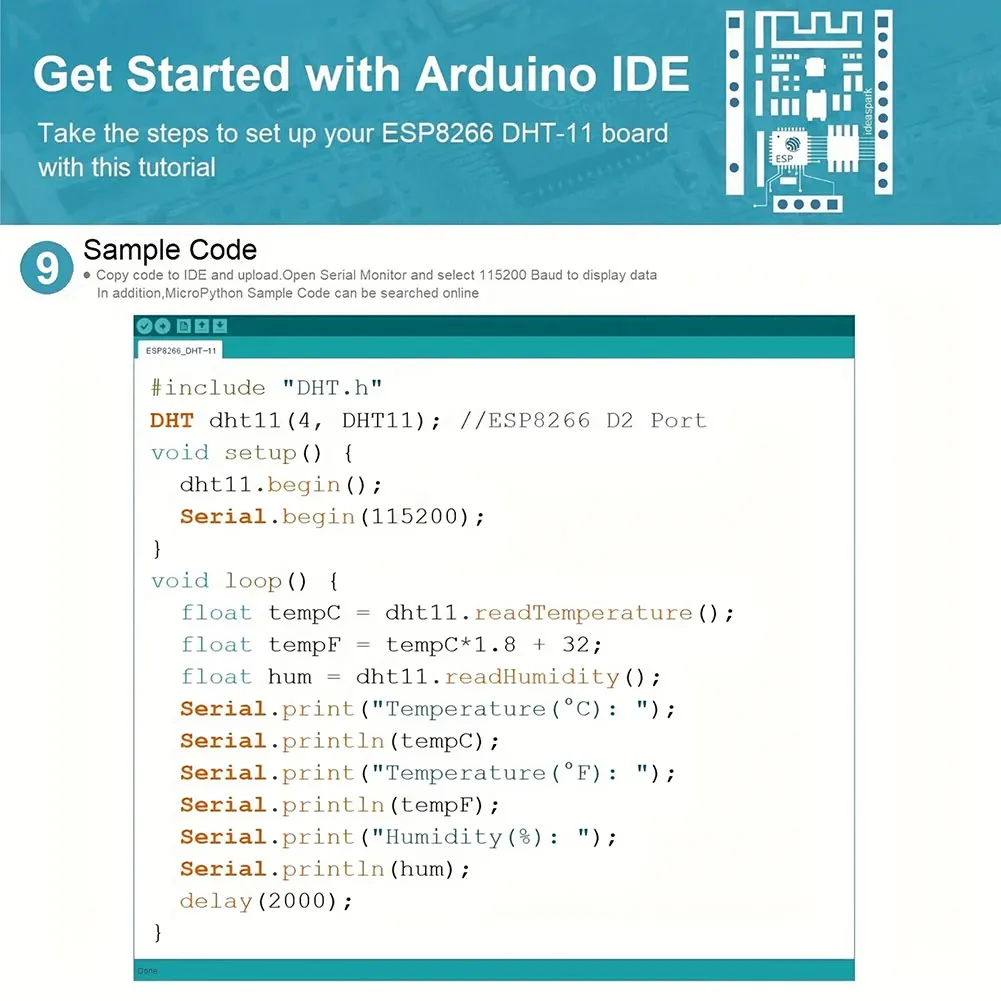Click the closing brace after Serial.begin line
The image size is (1001, 1001).
[157, 549]
